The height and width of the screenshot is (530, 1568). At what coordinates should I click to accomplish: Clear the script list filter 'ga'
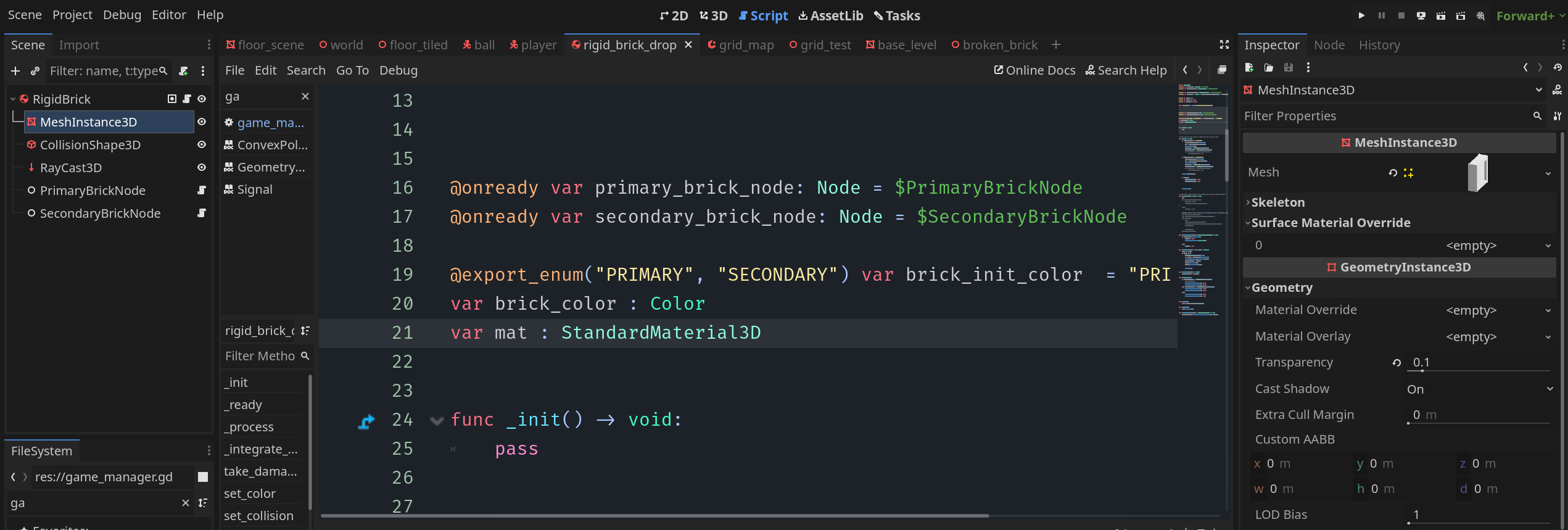[305, 96]
